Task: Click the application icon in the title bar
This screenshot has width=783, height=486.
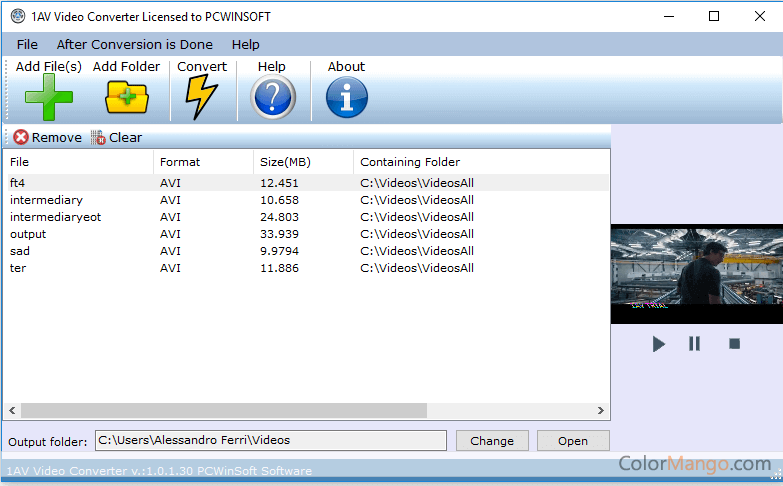Action: (18, 16)
